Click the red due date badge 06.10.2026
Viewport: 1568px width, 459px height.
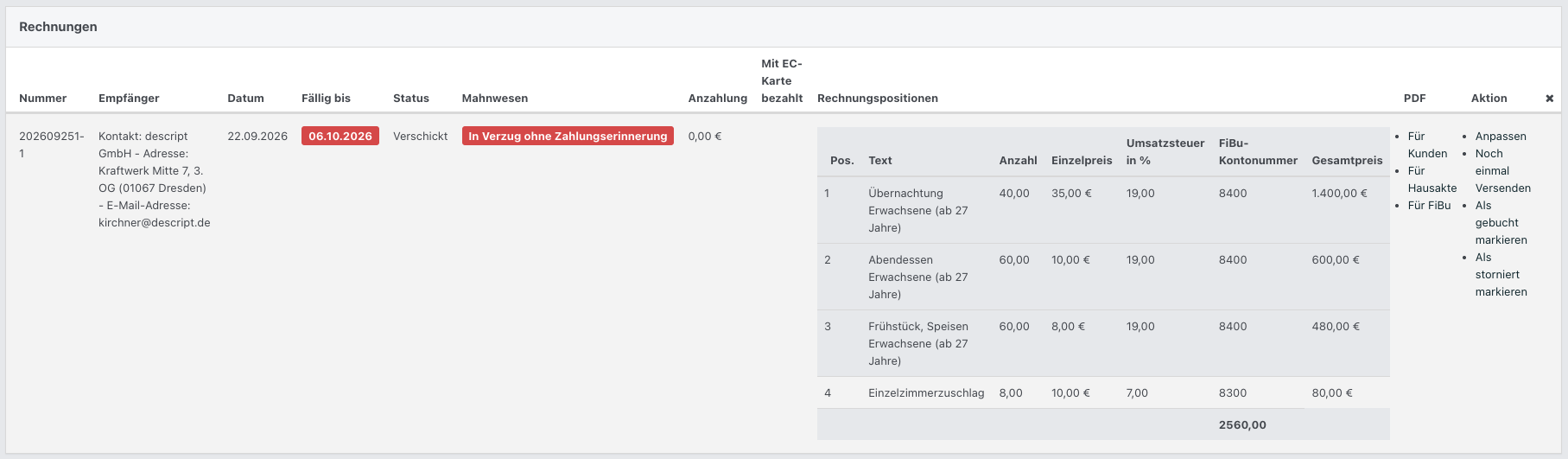(340, 136)
